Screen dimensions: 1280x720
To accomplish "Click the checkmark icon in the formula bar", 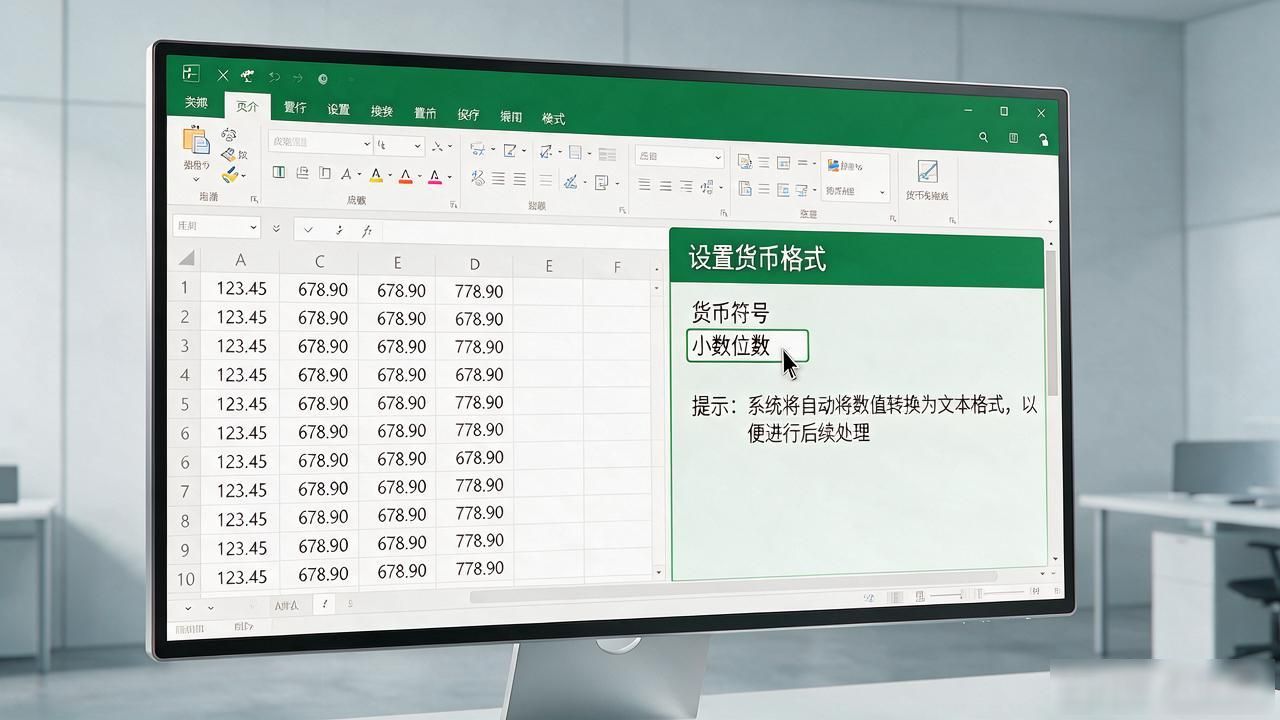I will point(309,230).
